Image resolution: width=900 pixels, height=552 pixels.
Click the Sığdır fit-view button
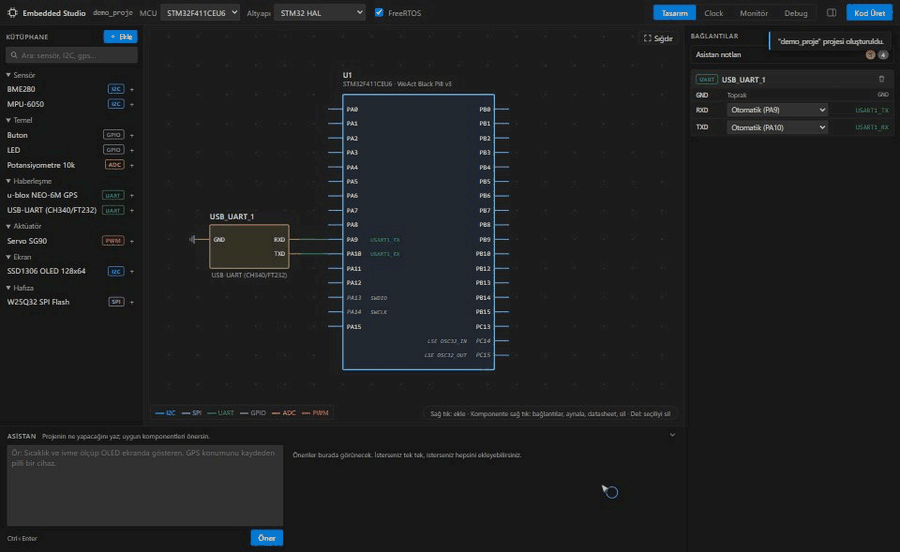coord(658,38)
